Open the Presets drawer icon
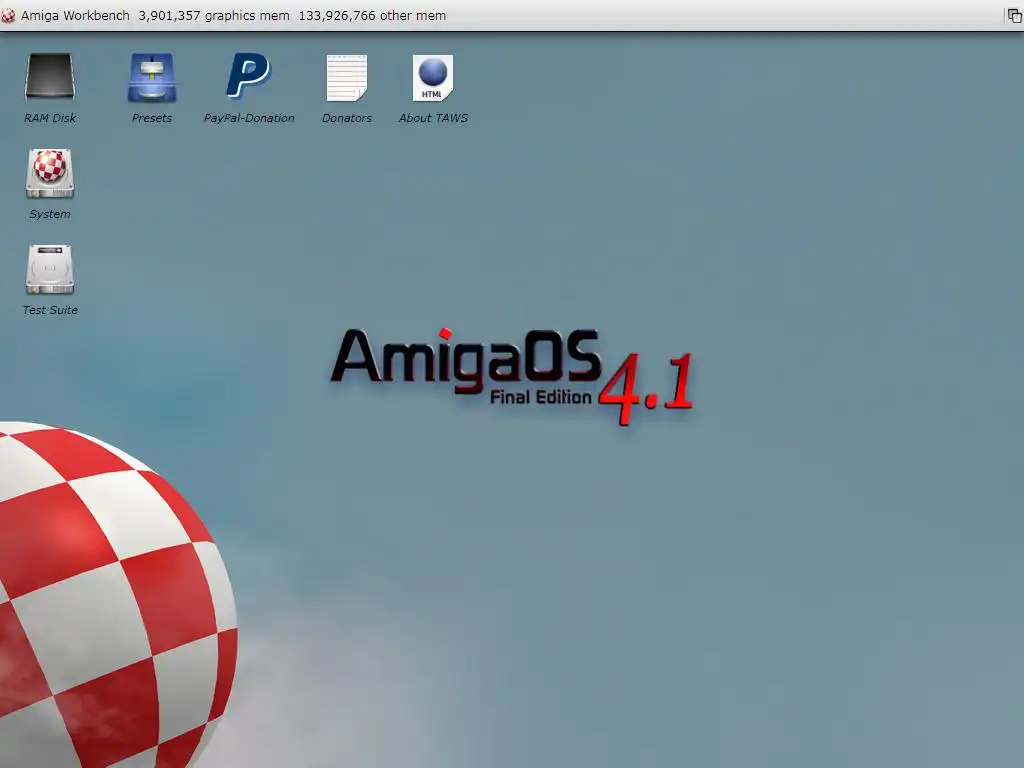The height and width of the screenshot is (768, 1024). [152, 78]
